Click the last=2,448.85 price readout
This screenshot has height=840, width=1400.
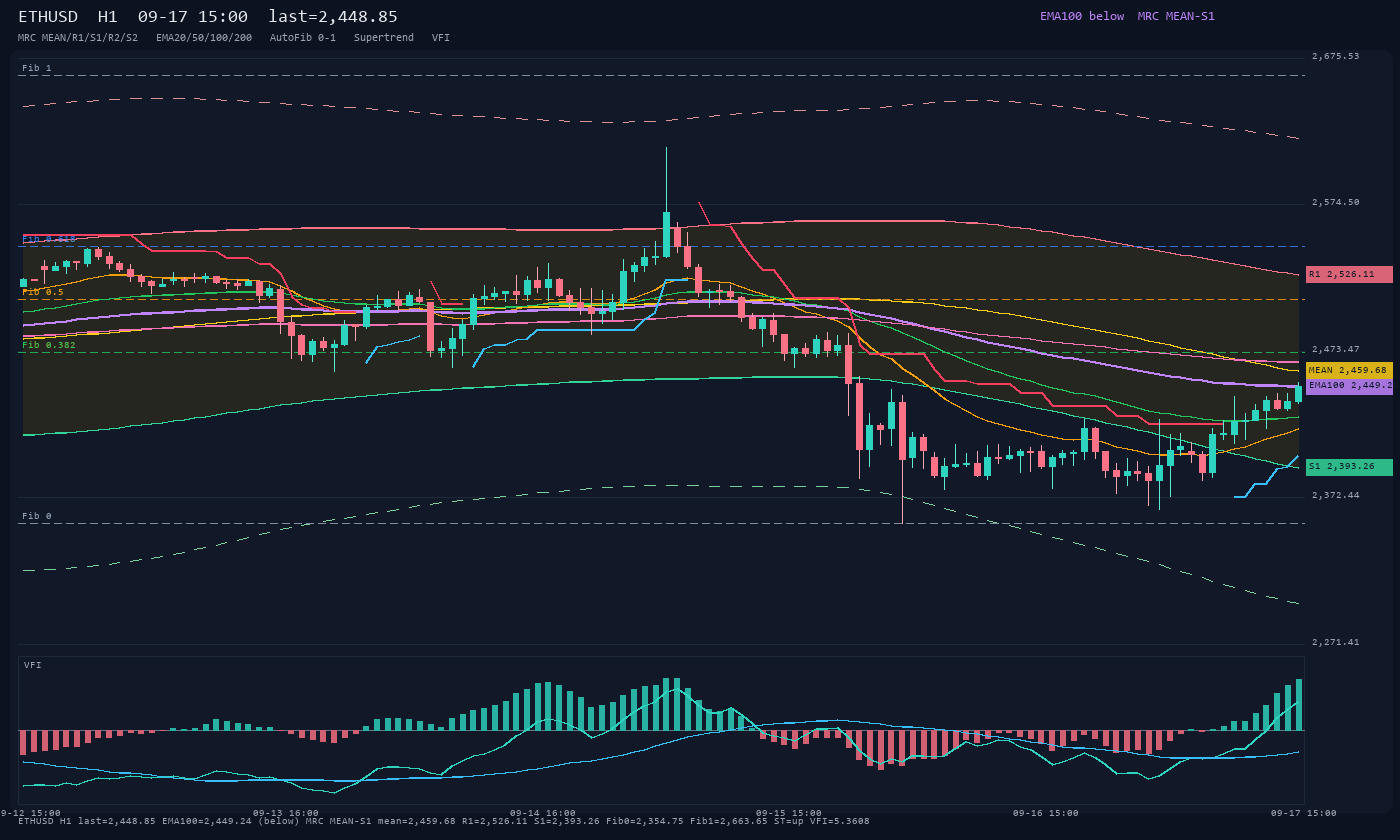[x=333, y=17]
